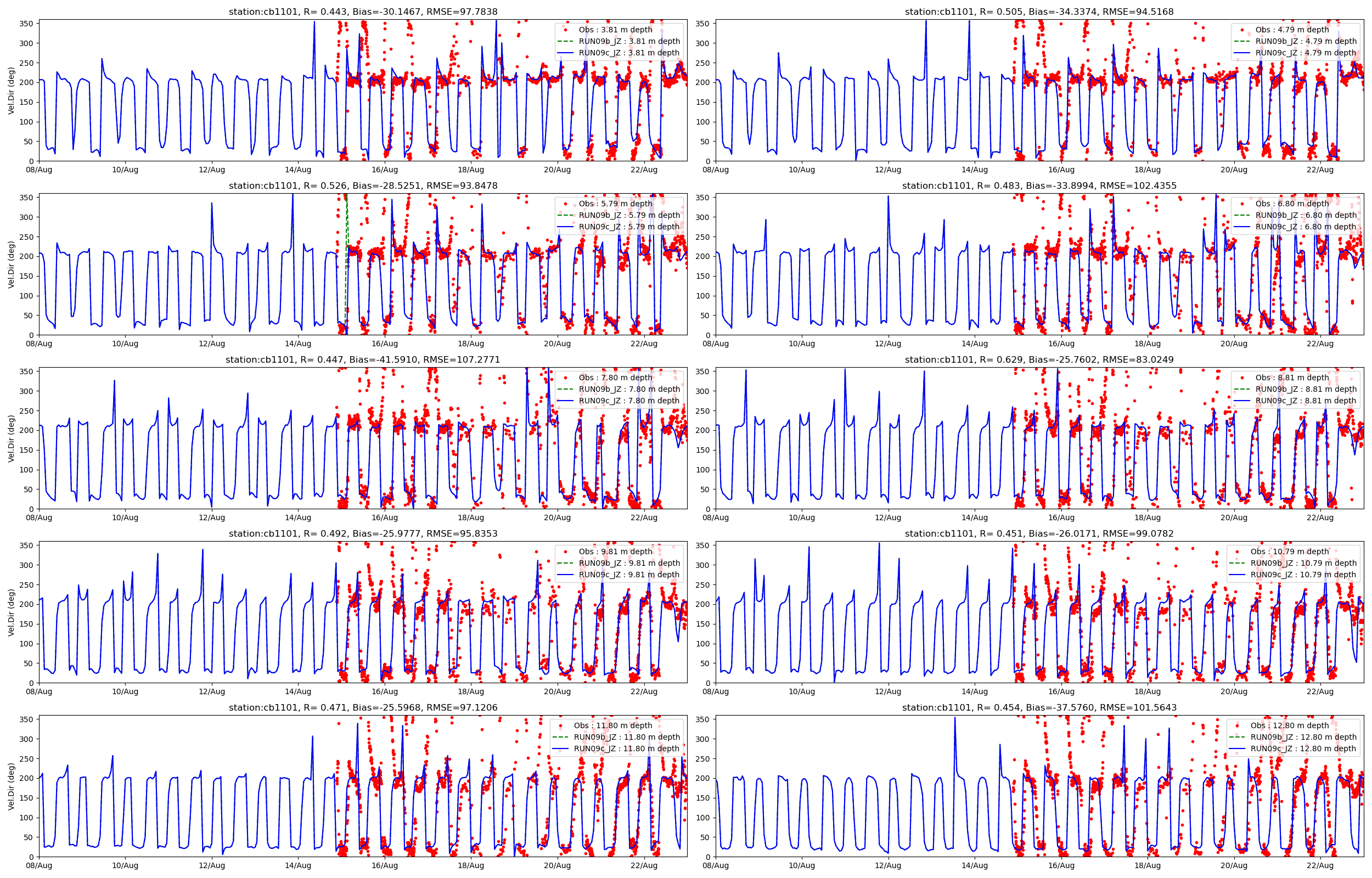Click the plot title with Bias=-41.5910
The height and width of the screenshot is (878, 1372).
363,360
